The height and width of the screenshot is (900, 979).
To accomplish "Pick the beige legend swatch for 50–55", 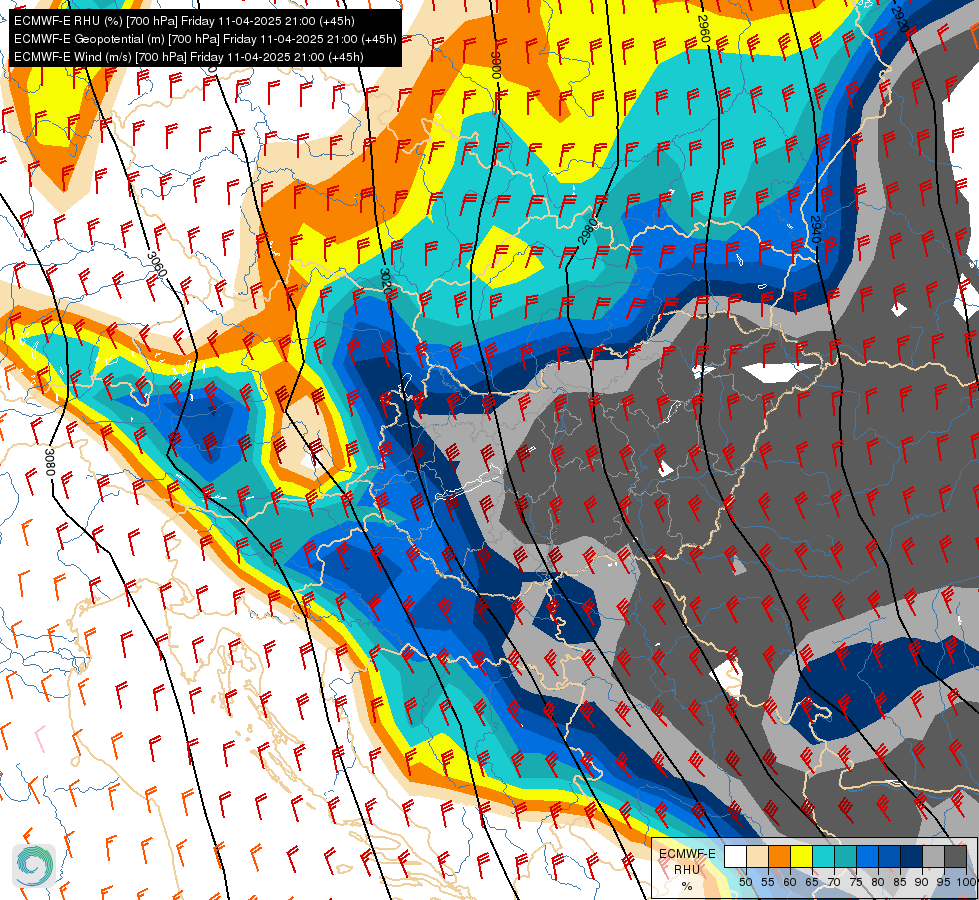I will (x=757, y=856).
